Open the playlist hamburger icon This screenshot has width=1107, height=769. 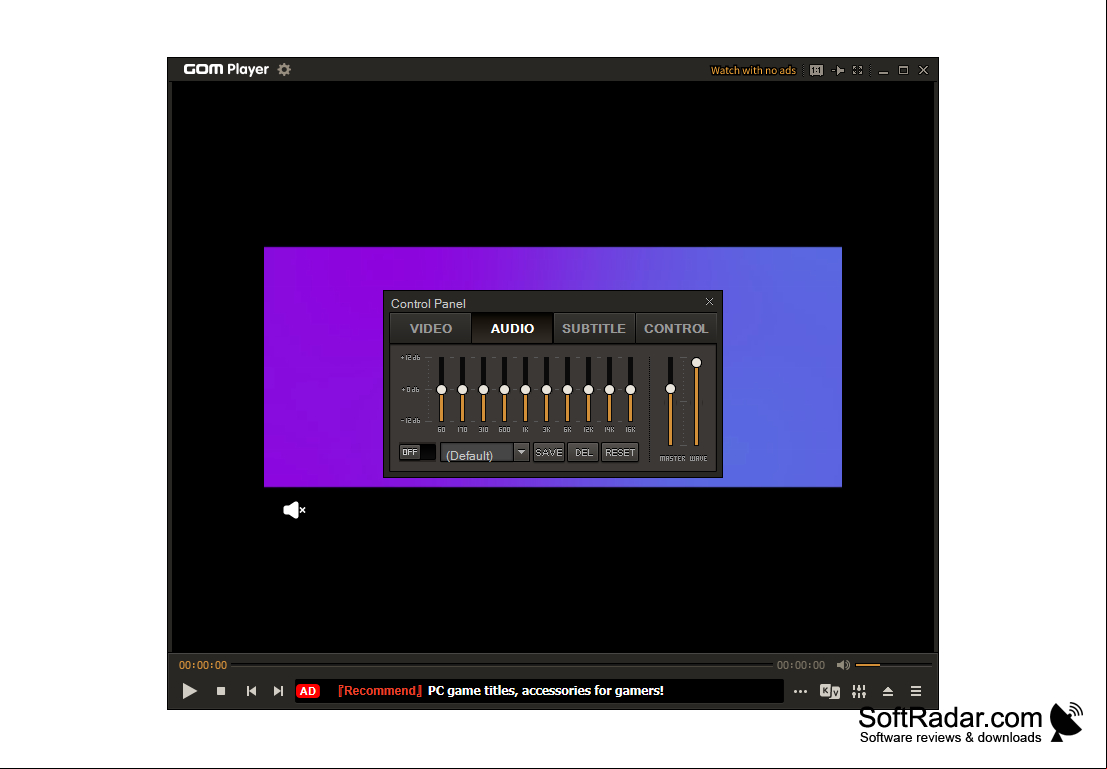(916, 691)
